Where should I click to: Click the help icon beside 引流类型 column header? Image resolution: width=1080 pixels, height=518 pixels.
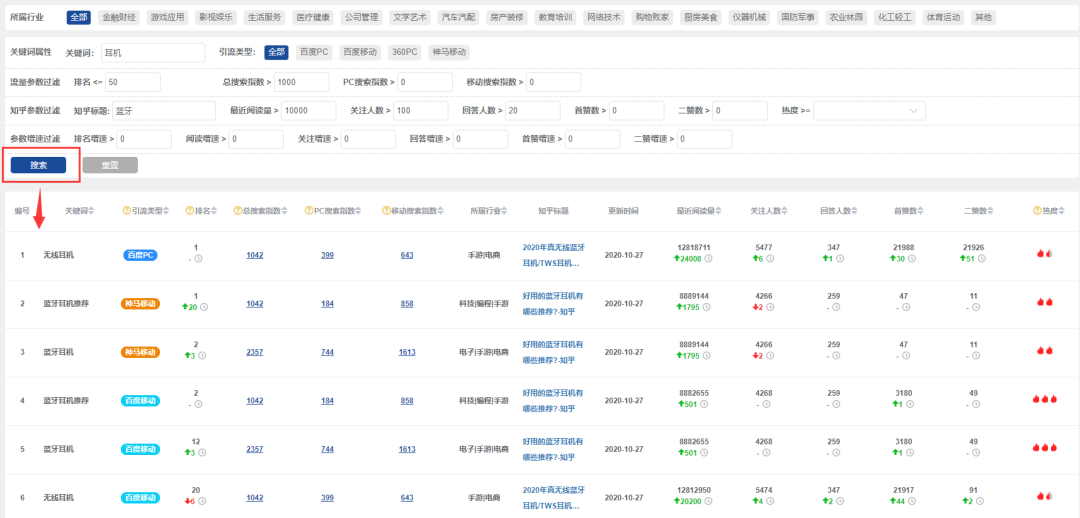(x=127, y=211)
